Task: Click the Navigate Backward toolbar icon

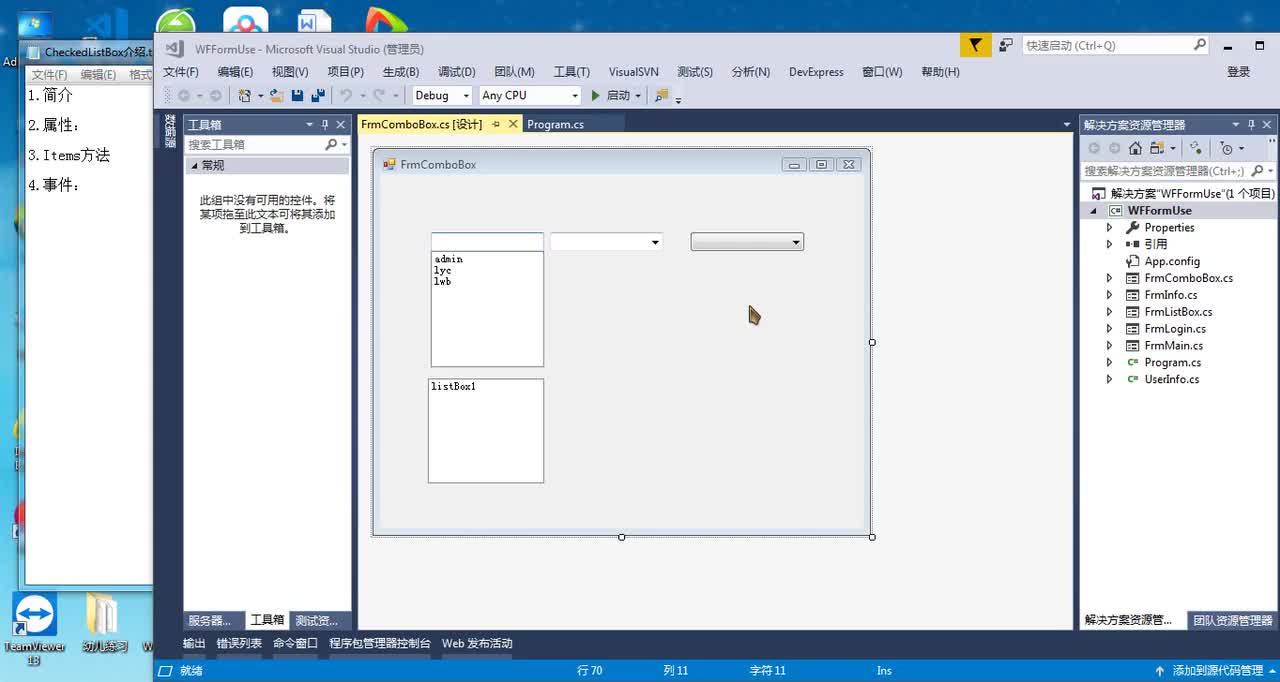Action: [184, 95]
